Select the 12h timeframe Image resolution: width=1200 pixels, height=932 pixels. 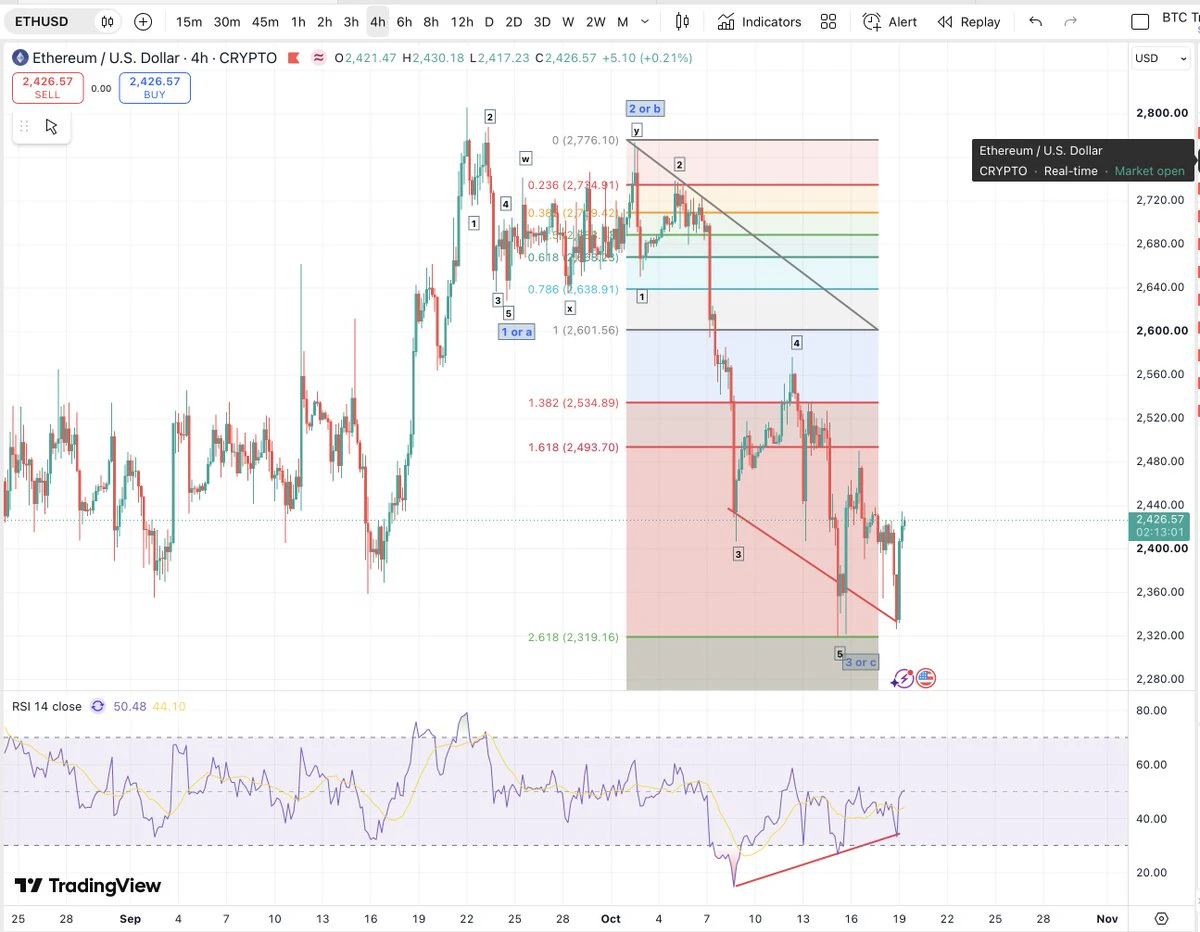click(462, 21)
